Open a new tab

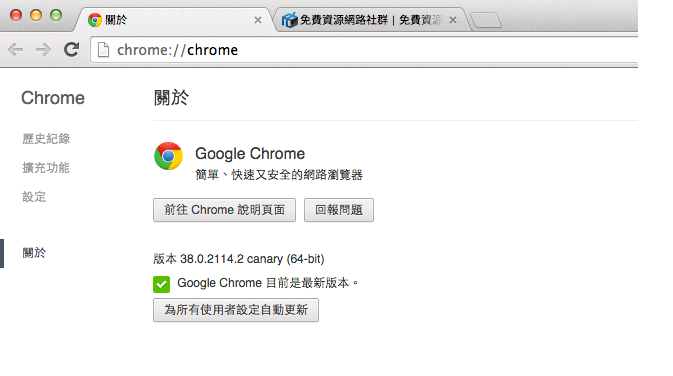(x=486, y=20)
